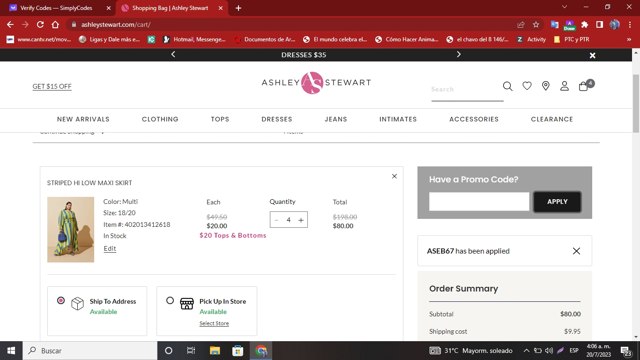Open the $20 Tops & Bottoms promotion

[x=233, y=236]
